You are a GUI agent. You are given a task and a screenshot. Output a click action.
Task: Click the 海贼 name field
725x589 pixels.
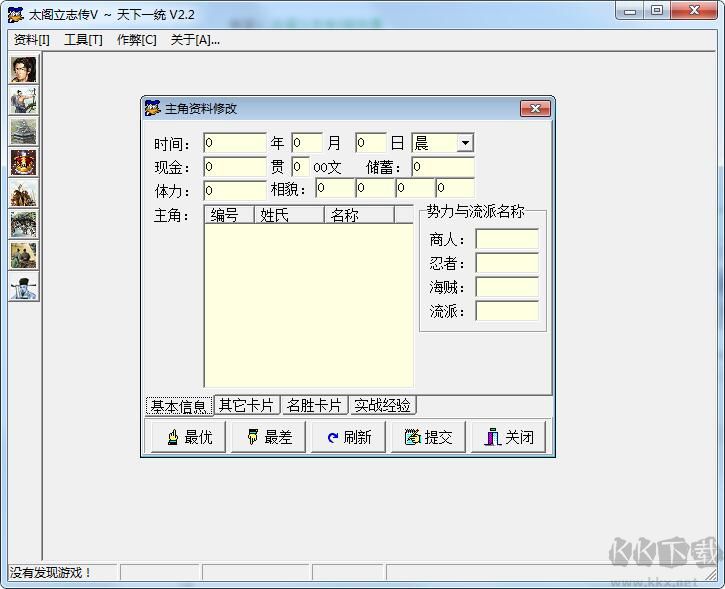507,288
